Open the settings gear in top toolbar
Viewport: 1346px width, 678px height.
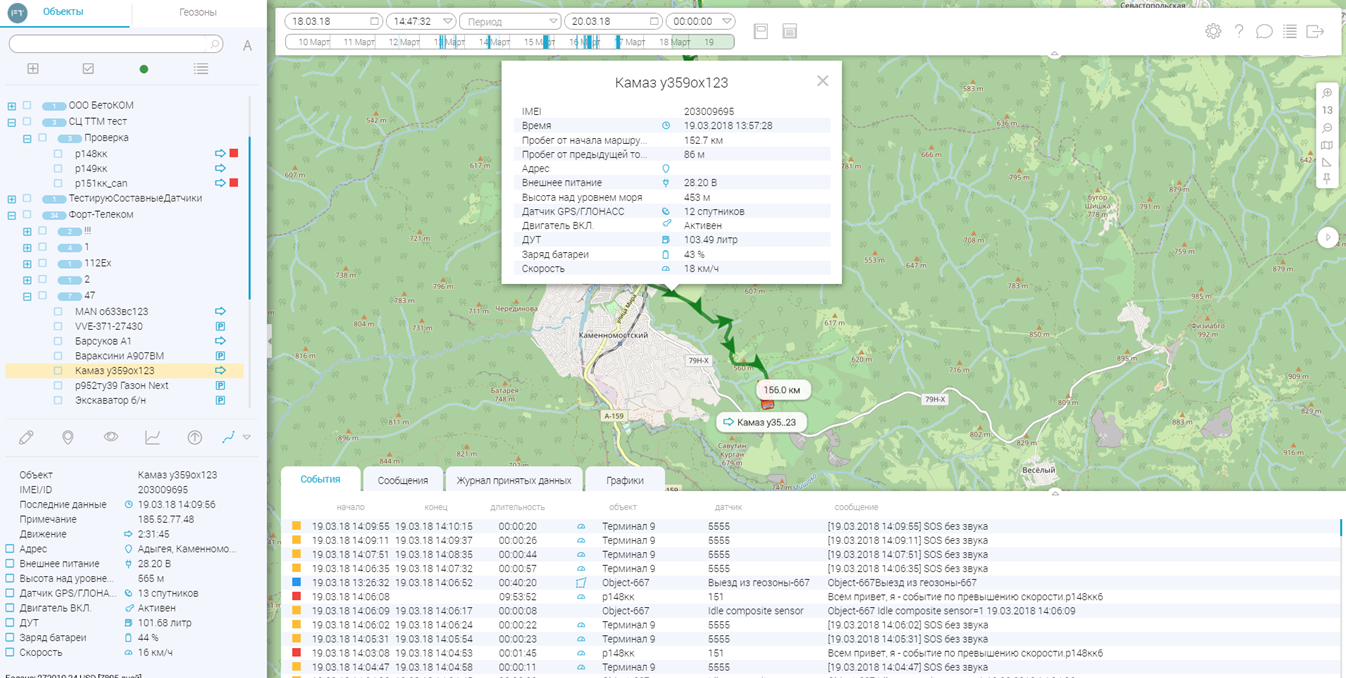tap(1213, 31)
